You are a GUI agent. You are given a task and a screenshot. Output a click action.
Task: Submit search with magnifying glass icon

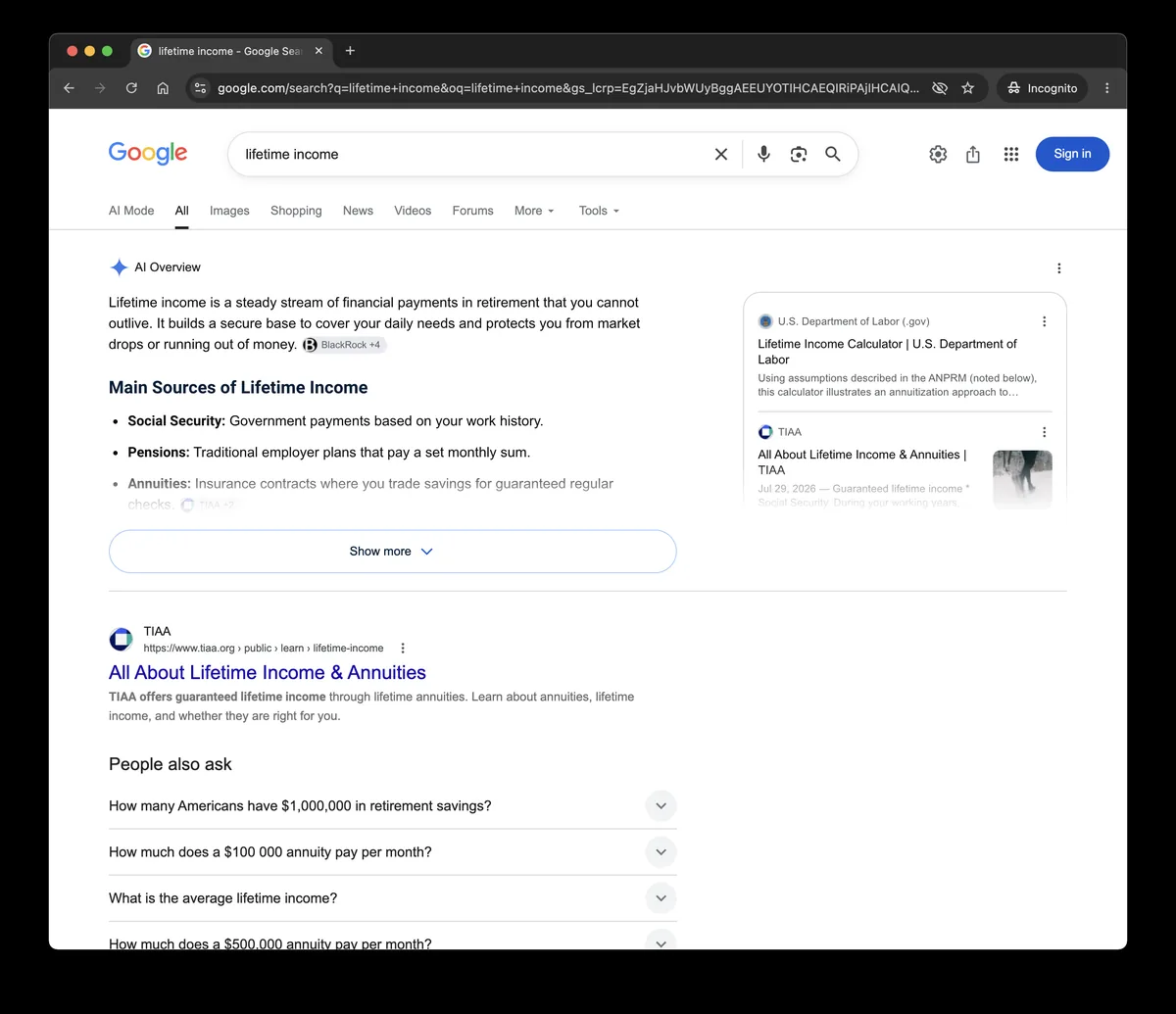(x=833, y=154)
